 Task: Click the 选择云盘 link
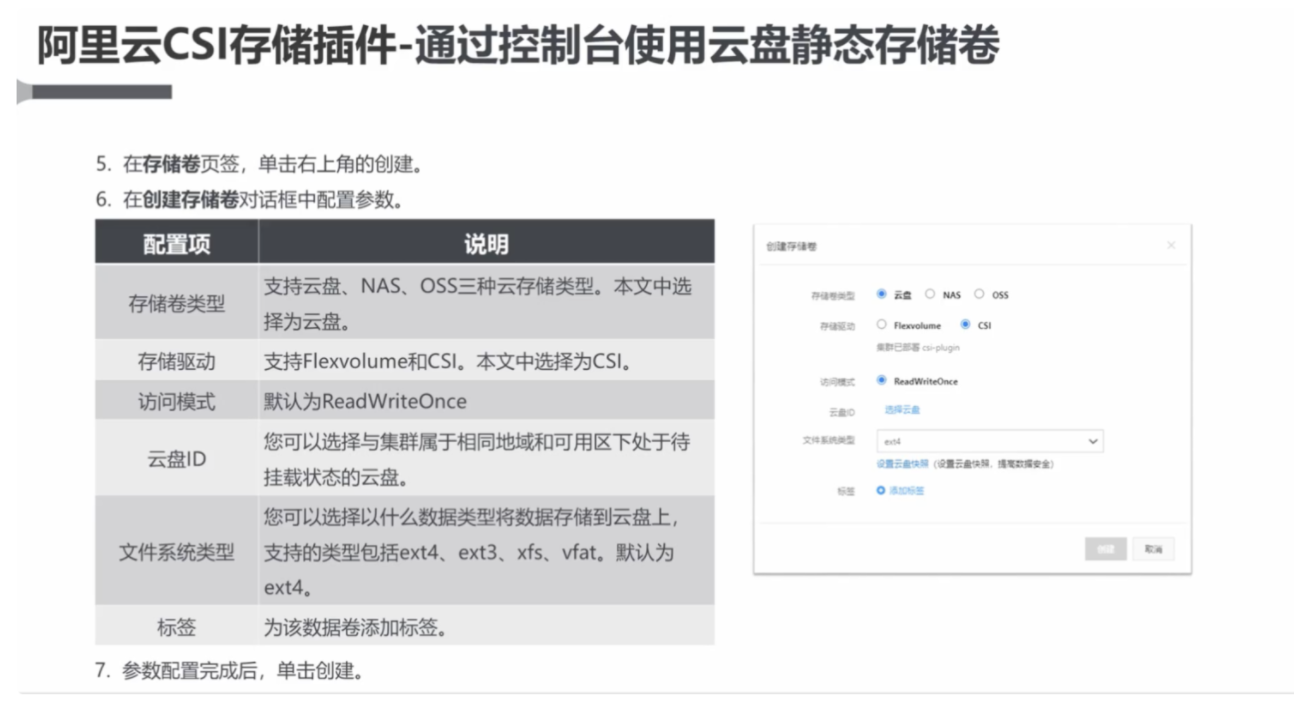point(902,410)
